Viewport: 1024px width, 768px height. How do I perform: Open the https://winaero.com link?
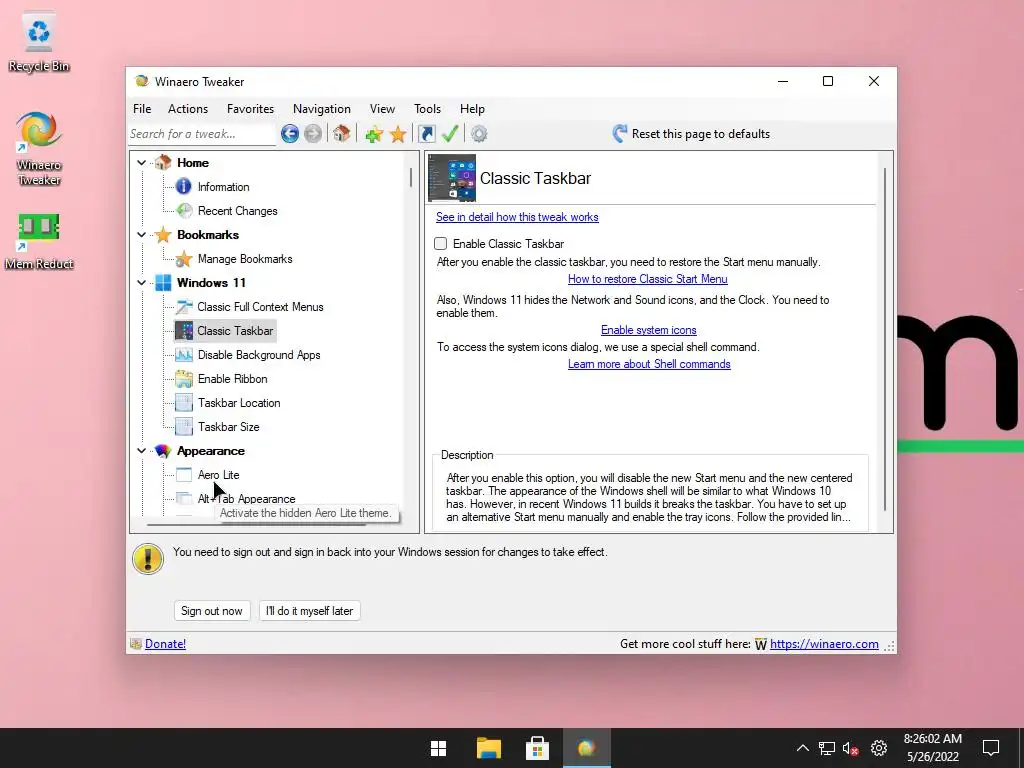tap(824, 644)
